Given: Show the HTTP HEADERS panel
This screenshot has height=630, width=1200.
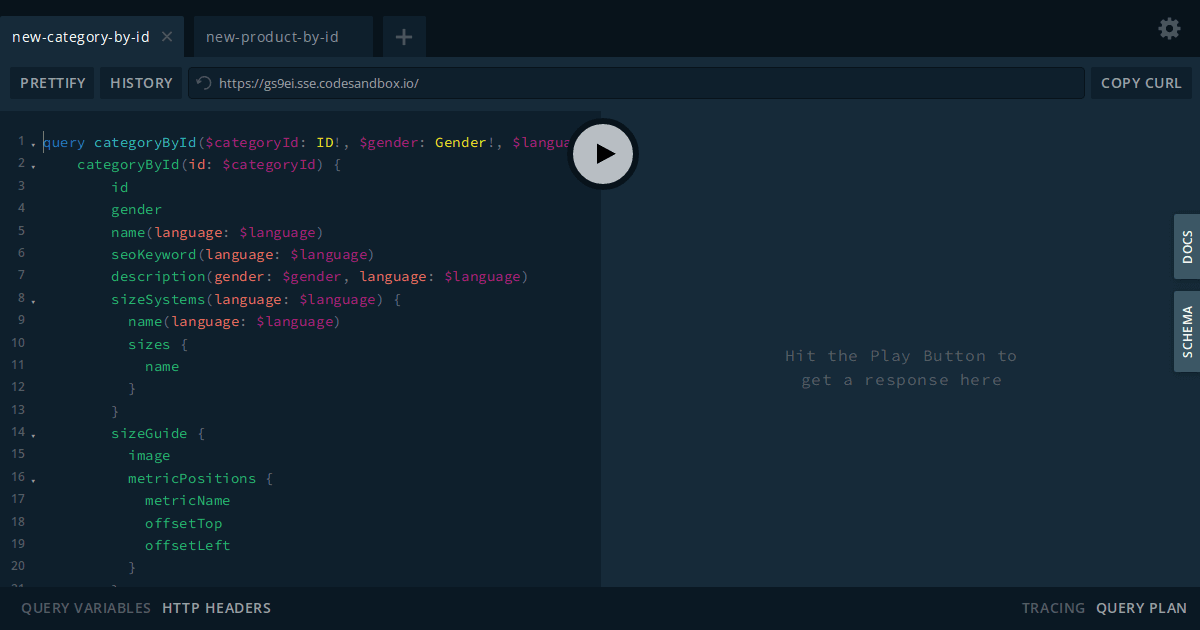Looking at the screenshot, I should tap(216, 607).
